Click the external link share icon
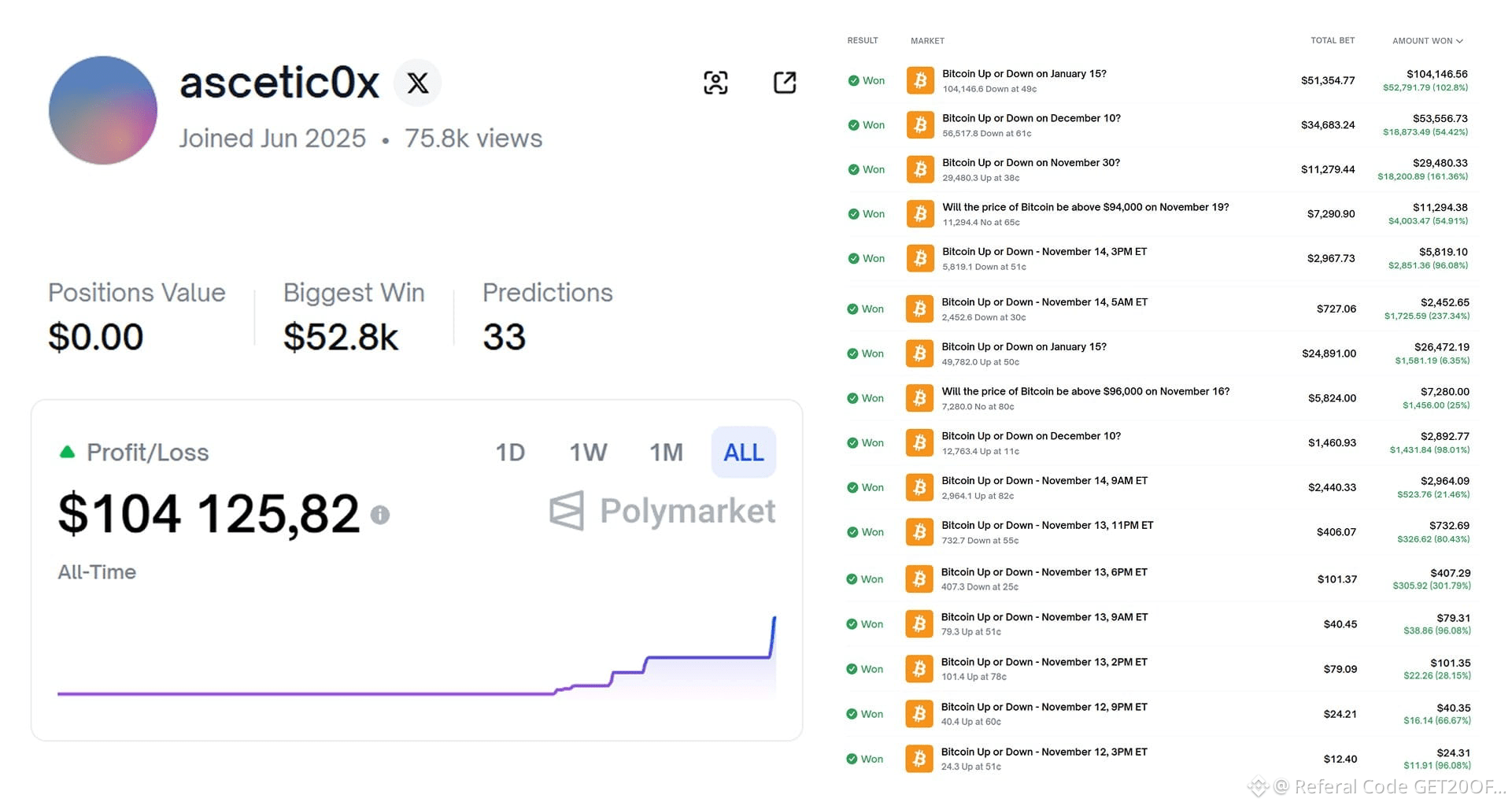Screen dimensions: 1512x806 (x=785, y=82)
